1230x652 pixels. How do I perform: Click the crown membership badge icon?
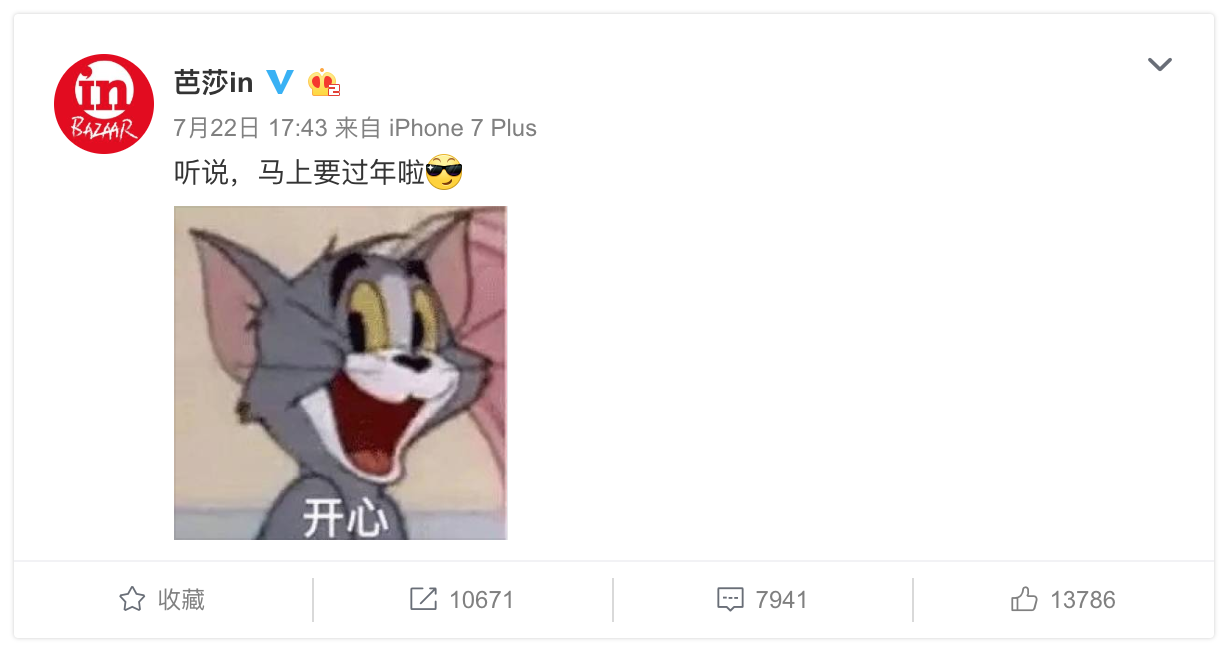pyautogui.click(x=324, y=82)
